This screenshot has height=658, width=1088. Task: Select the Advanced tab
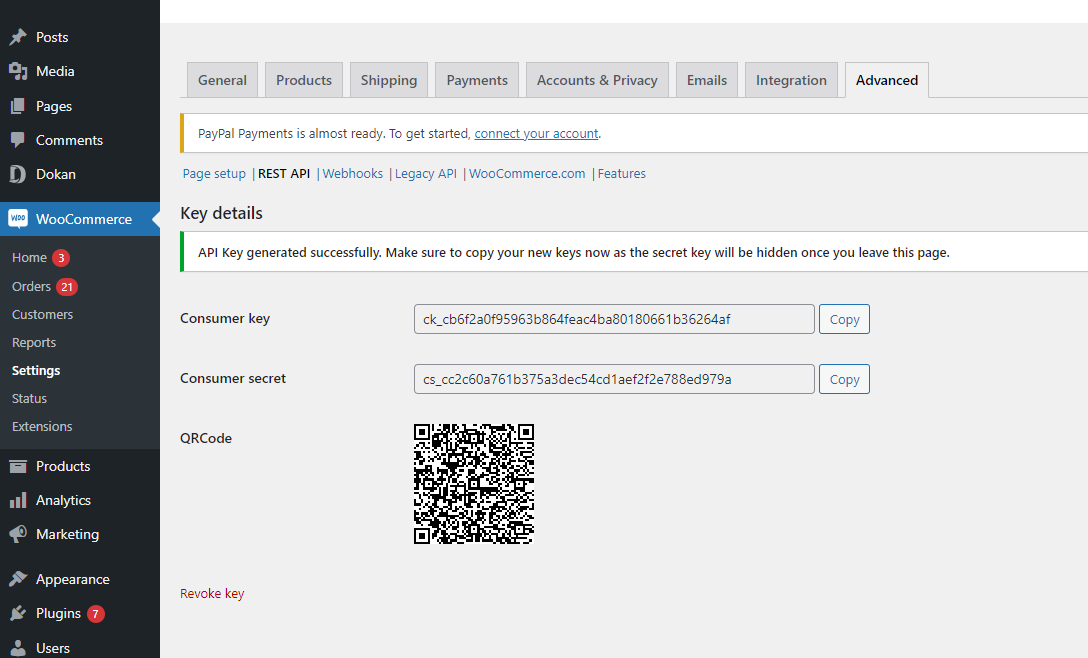pos(887,80)
